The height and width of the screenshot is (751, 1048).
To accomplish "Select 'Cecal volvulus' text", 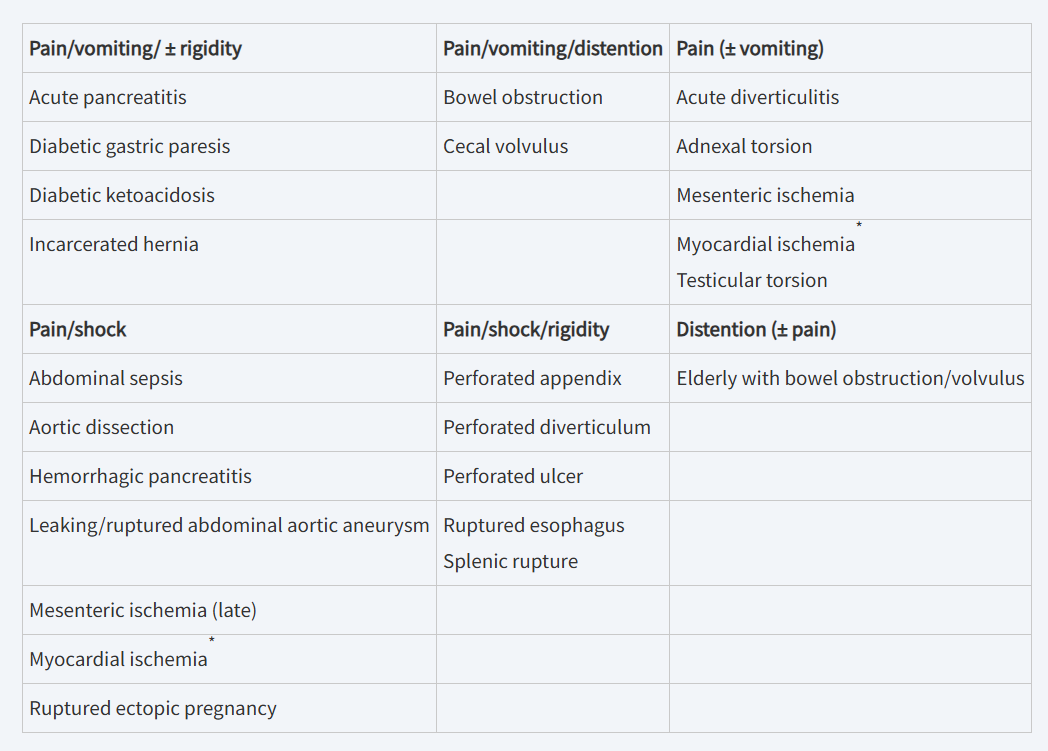I will coord(505,146).
